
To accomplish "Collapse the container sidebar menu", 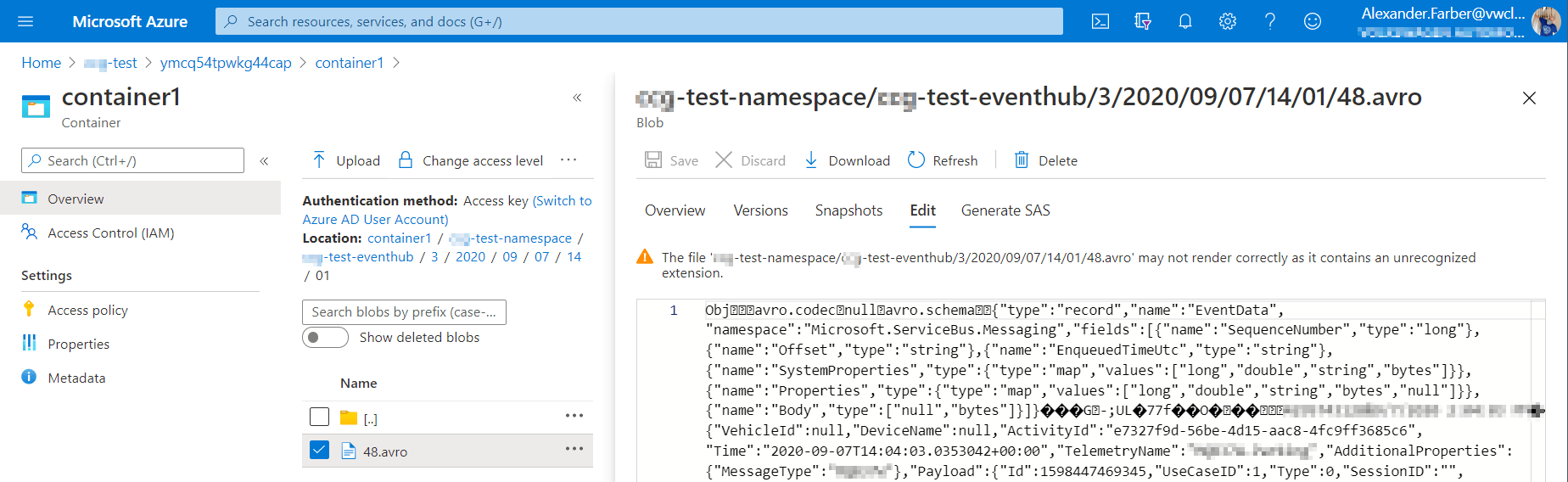I will pyautogui.click(x=264, y=160).
